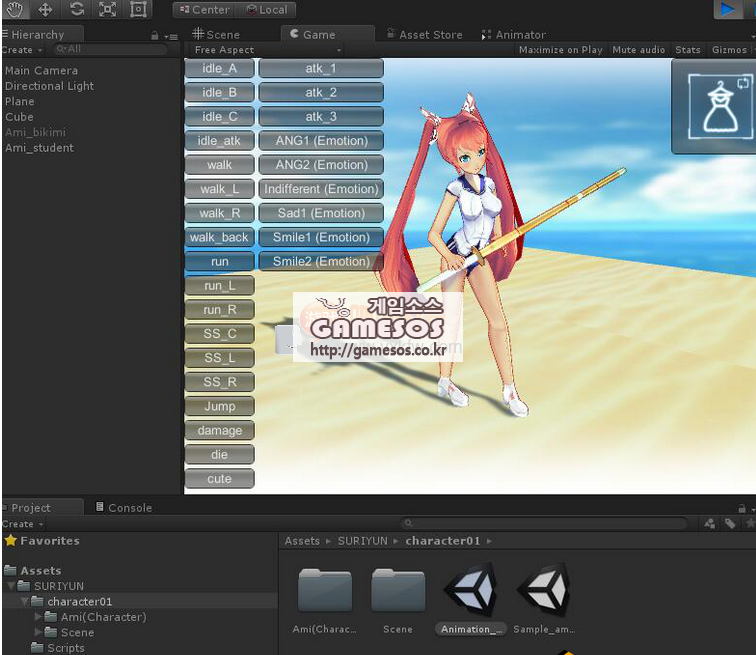Play the atk_3 animation
Viewport: 756px width, 655px height.
[321, 117]
